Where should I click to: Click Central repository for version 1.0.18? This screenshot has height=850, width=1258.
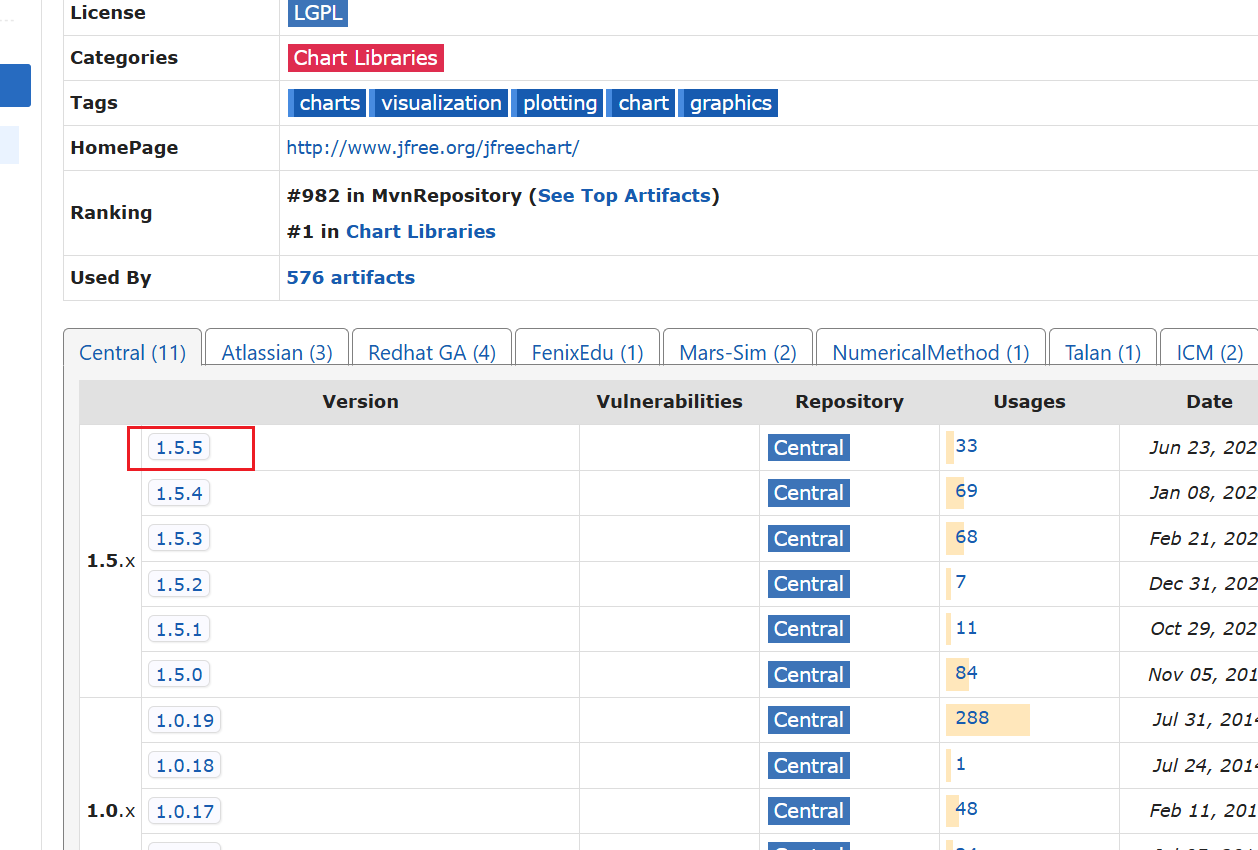tap(809, 766)
